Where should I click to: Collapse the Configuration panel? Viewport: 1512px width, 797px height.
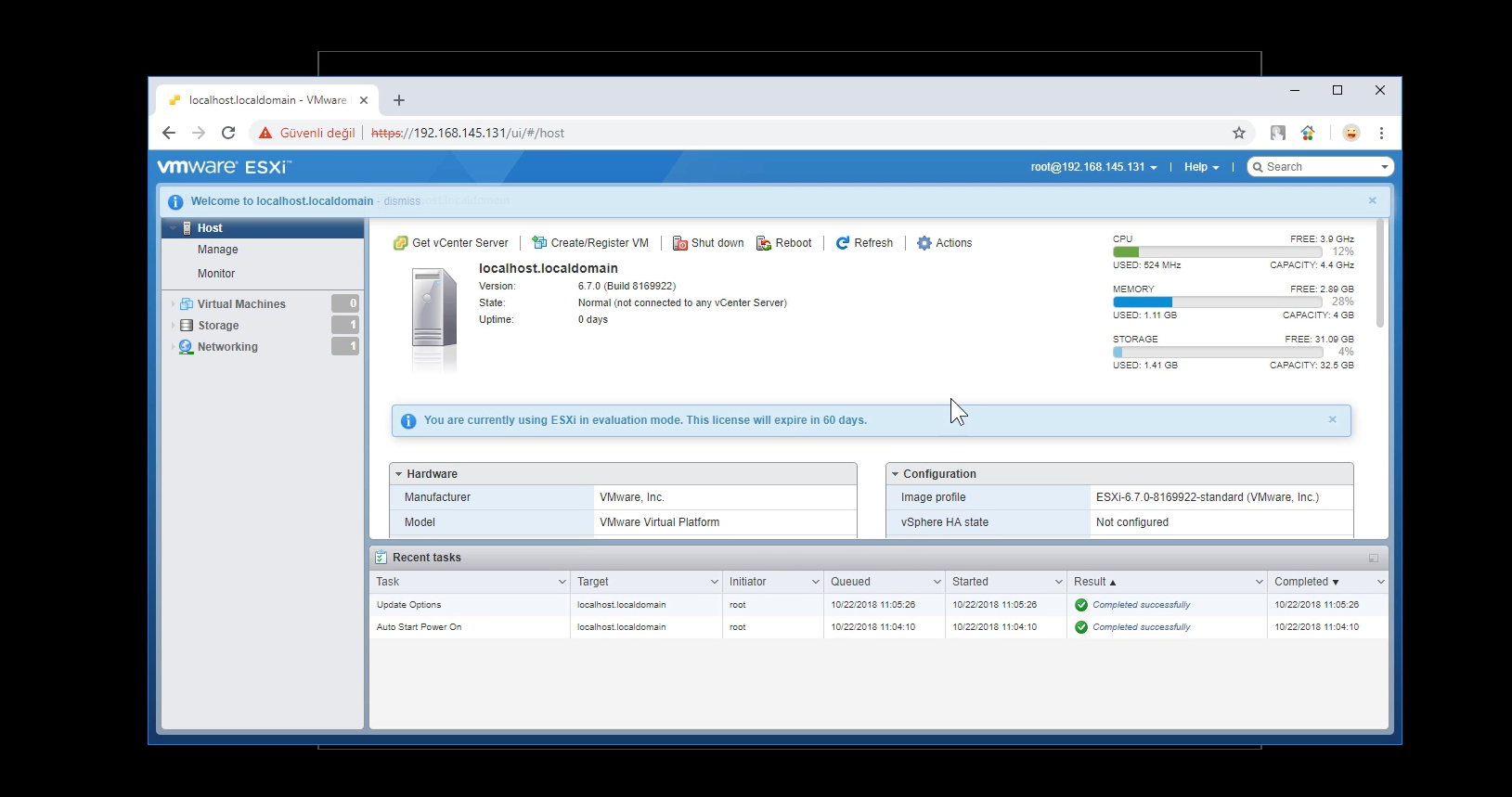coord(896,474)
